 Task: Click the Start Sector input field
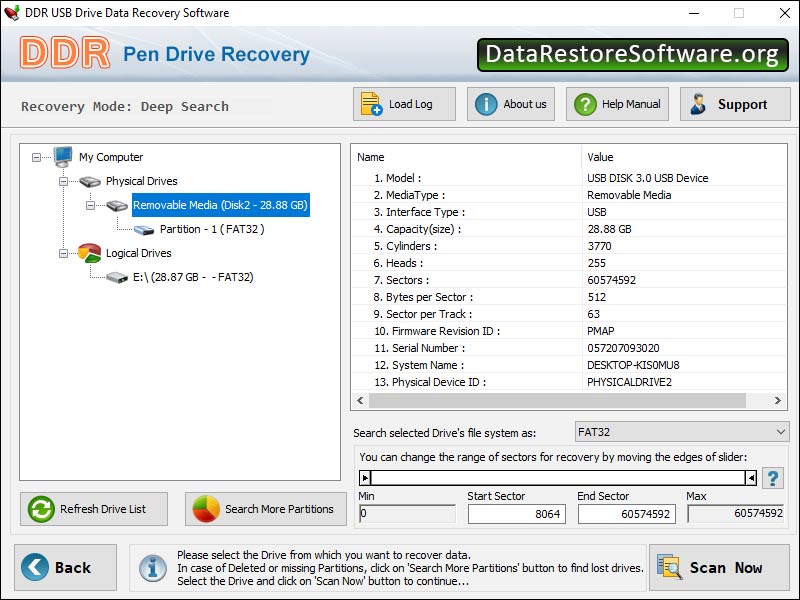[516, 514]
